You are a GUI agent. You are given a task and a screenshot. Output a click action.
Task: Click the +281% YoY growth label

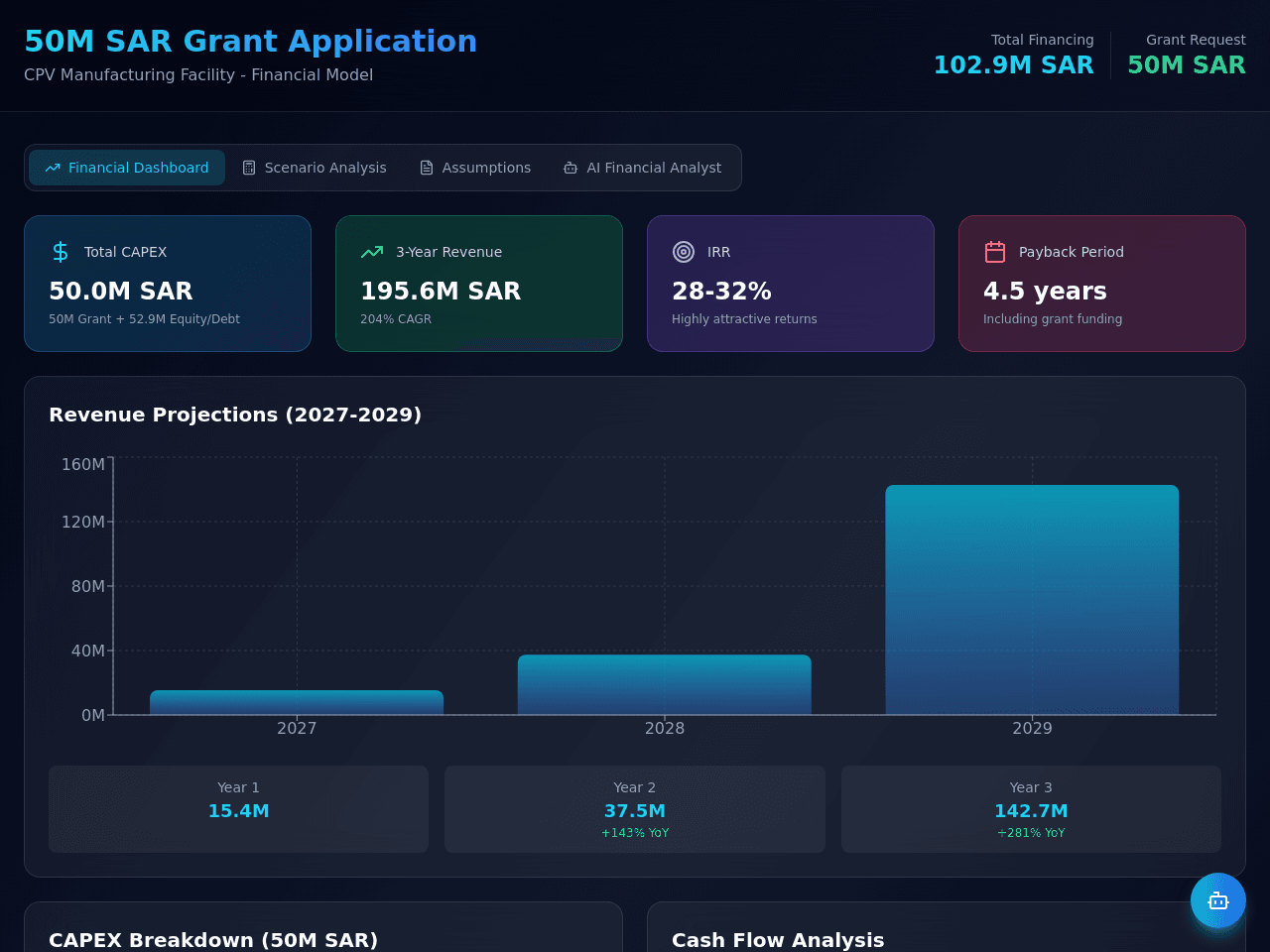coord(1031,833)
